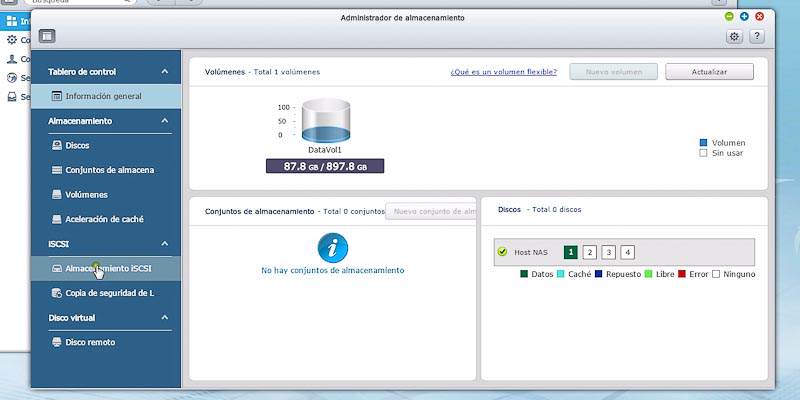Click Total 0 conjuntos text
This screenshot has width=800, height=400.
pos(354,211)
